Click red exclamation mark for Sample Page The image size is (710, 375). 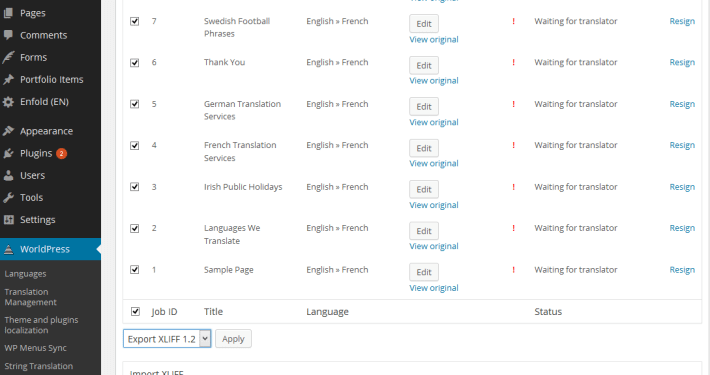coord(513,270)
